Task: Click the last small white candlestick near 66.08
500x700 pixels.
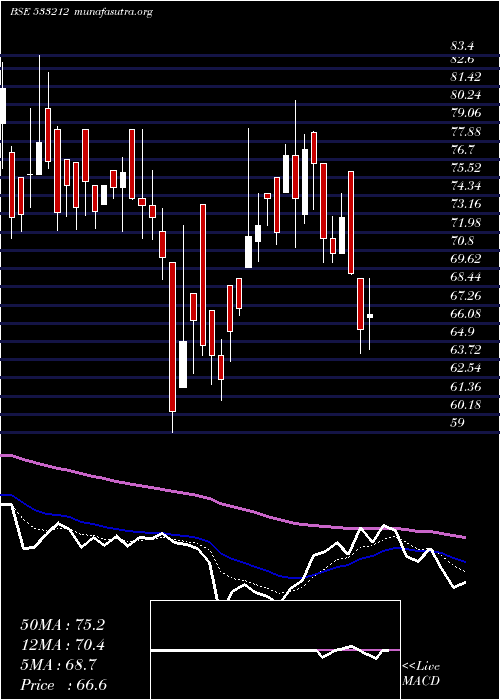Action: pos(370,316)
